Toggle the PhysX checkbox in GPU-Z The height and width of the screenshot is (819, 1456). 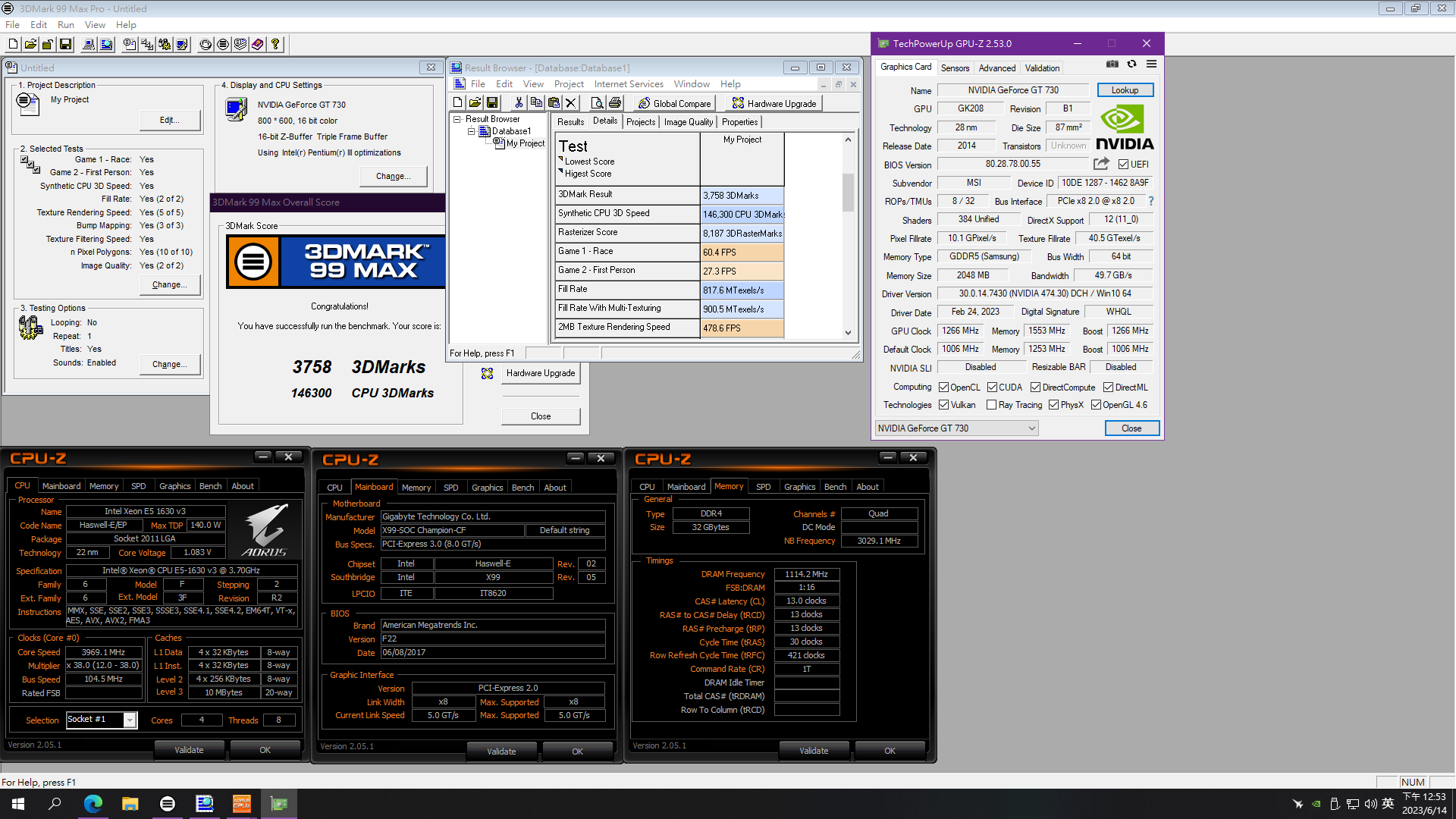1053,405
